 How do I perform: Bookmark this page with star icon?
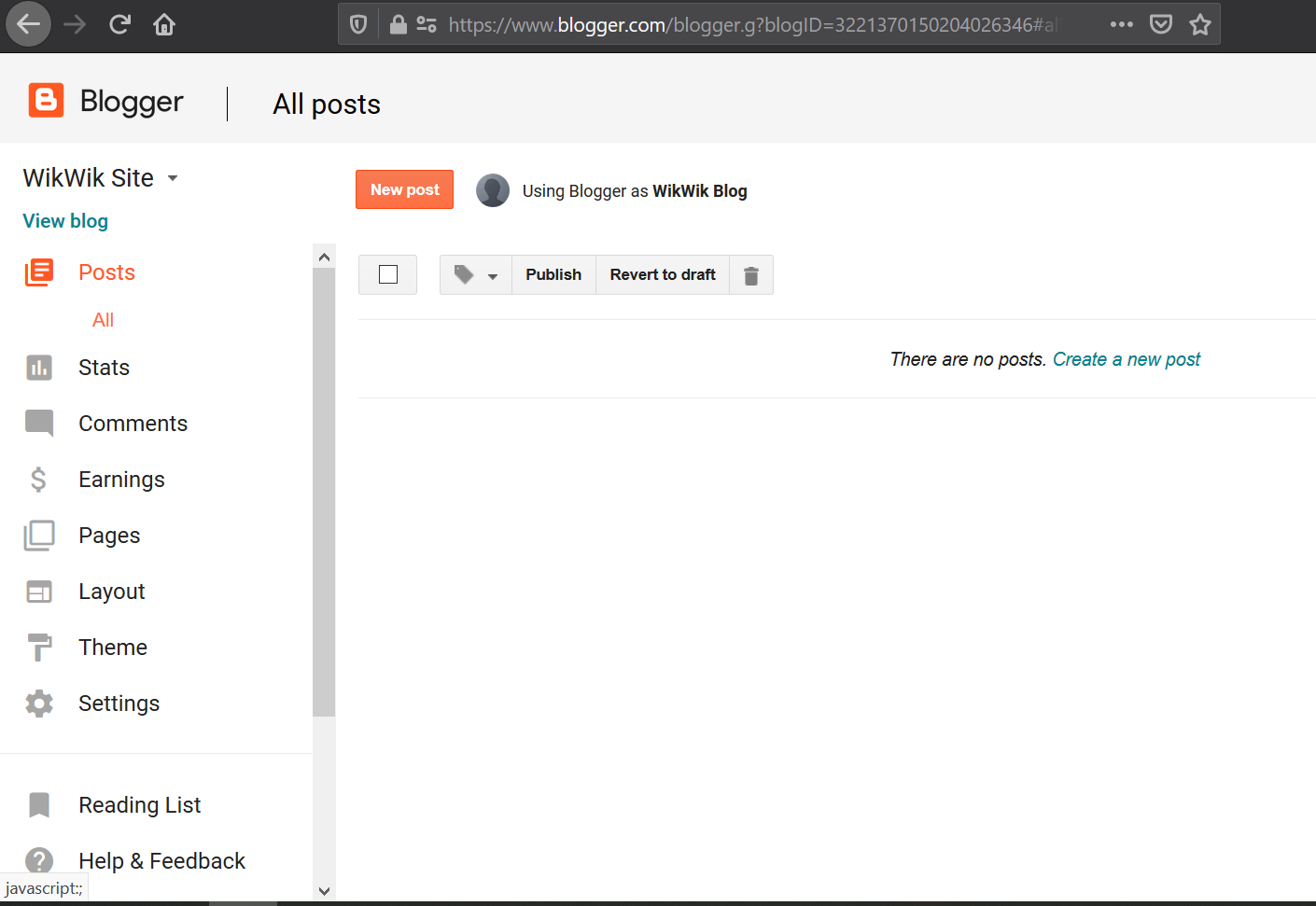coord(1199,24)
